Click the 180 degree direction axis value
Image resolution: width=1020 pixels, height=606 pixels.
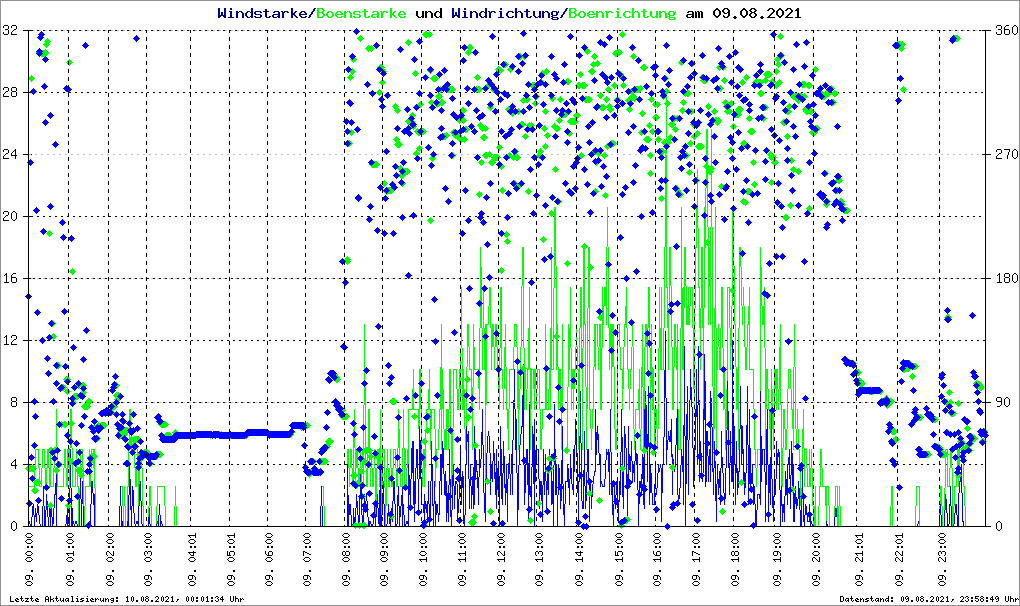pos(1005,279)
